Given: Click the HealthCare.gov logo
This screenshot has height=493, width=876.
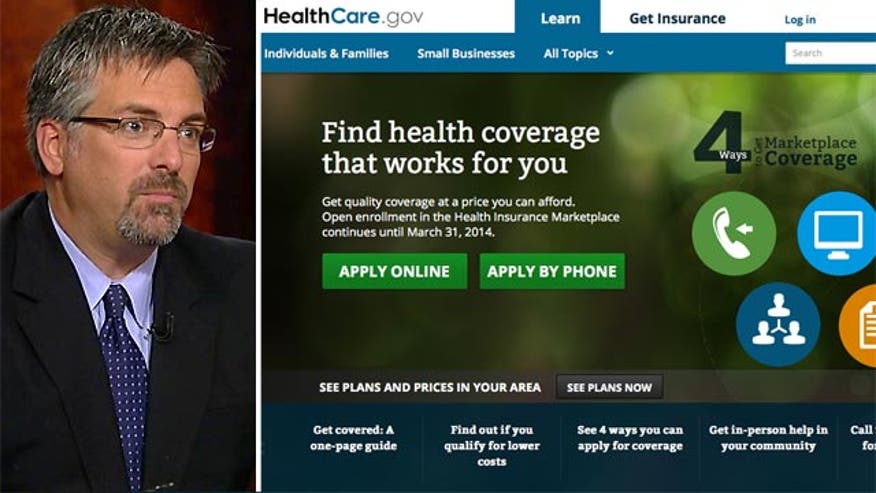Looking at the screenshot, I should pyautogui.click(x=343, y=17).
